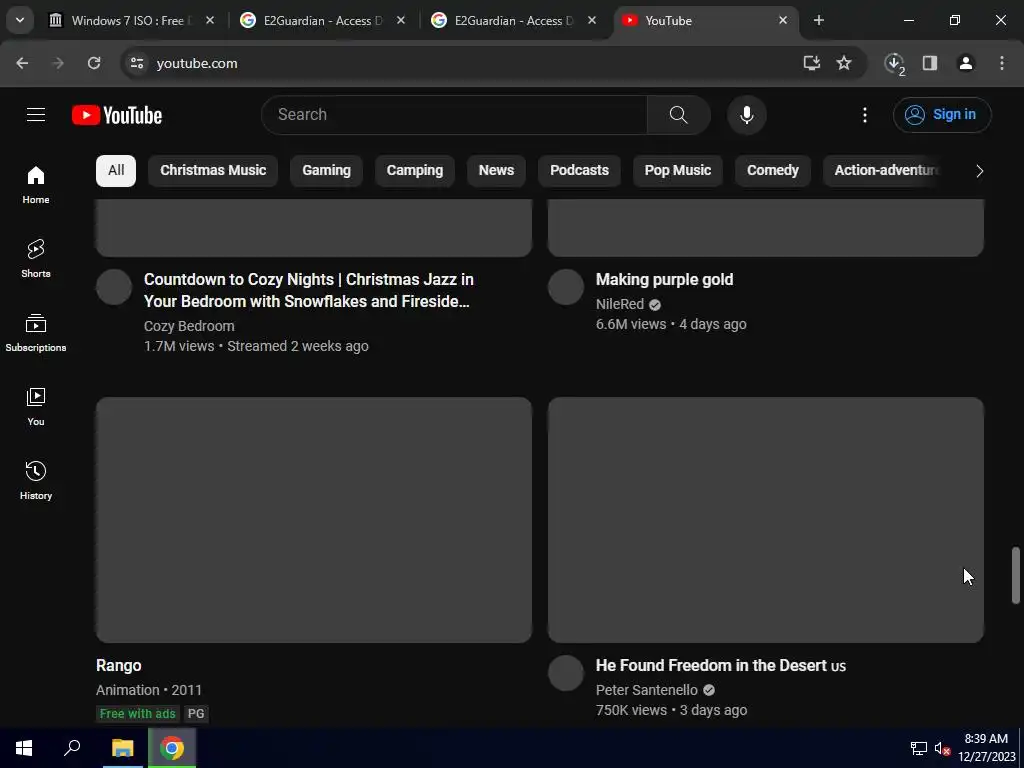
Task: Open taskbar search
Action: [x=72, y=748]
